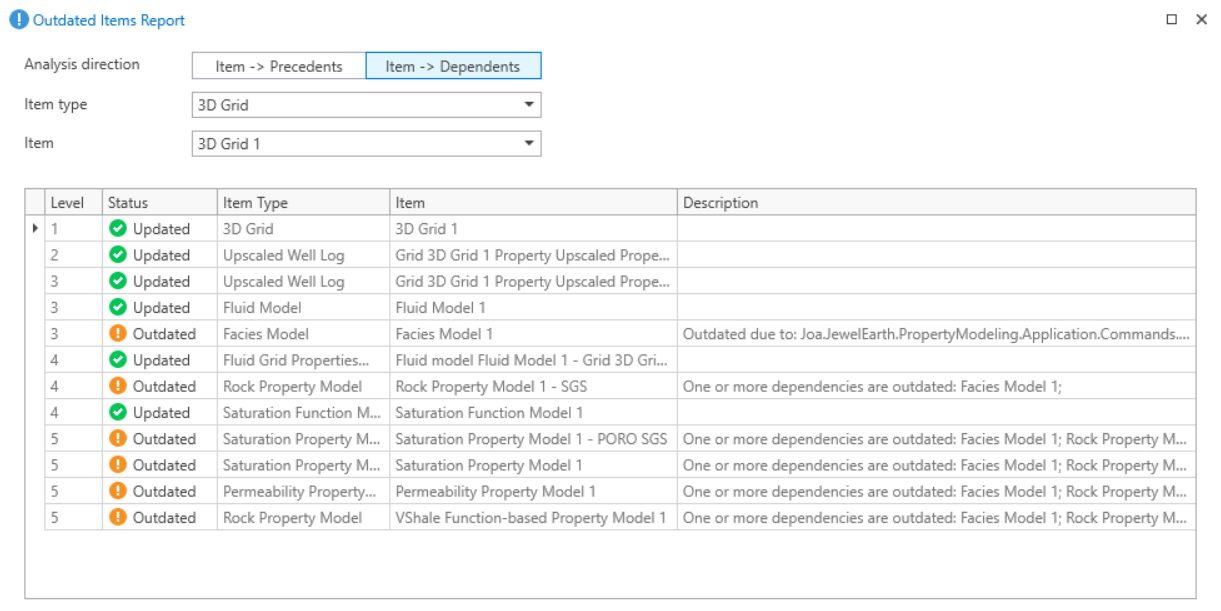1221x611 pixels.
Task: Select Item -> Dependents analysis direction
Action: click(453, 66)
